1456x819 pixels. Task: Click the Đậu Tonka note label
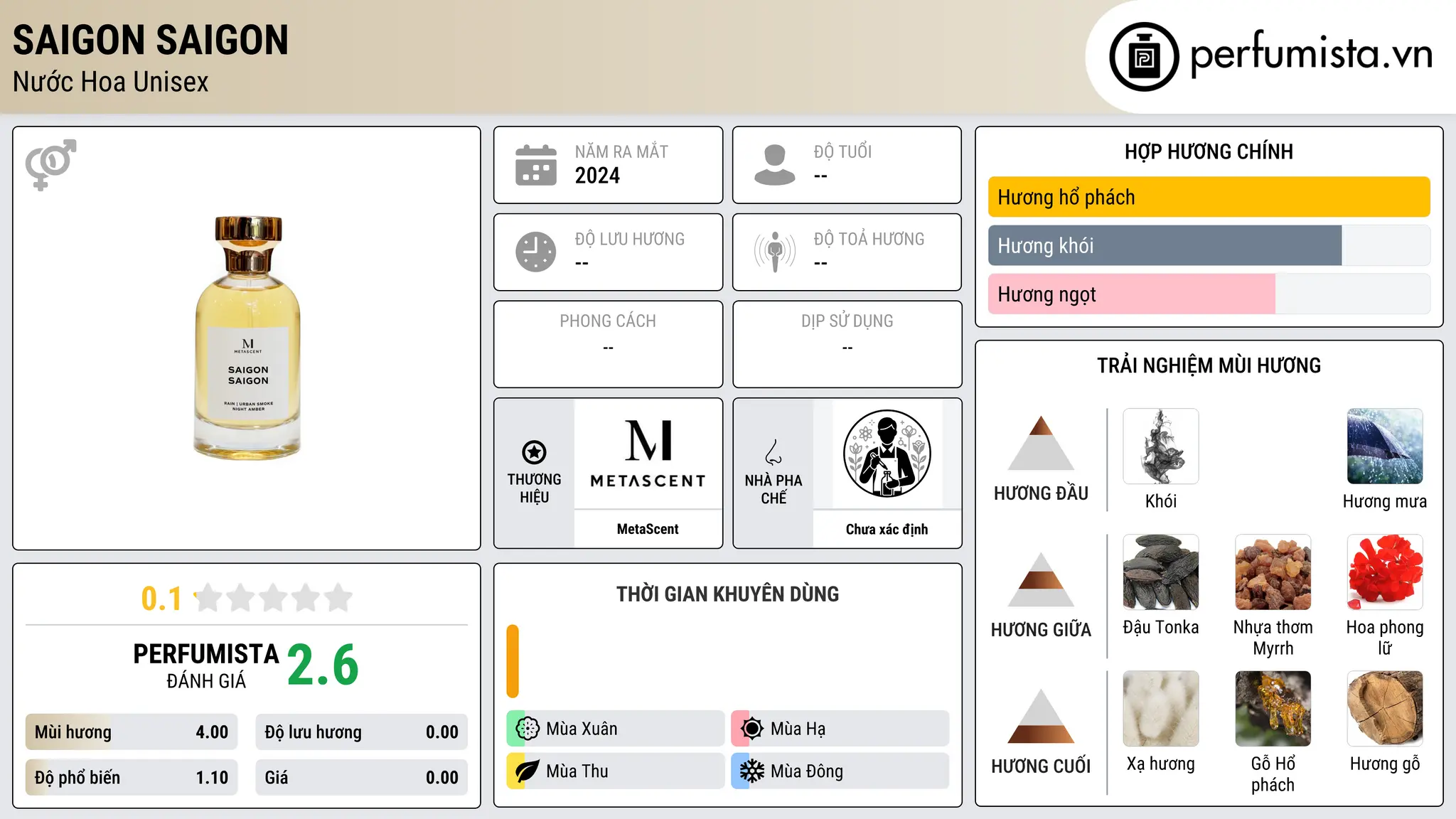click(1161, 627)
